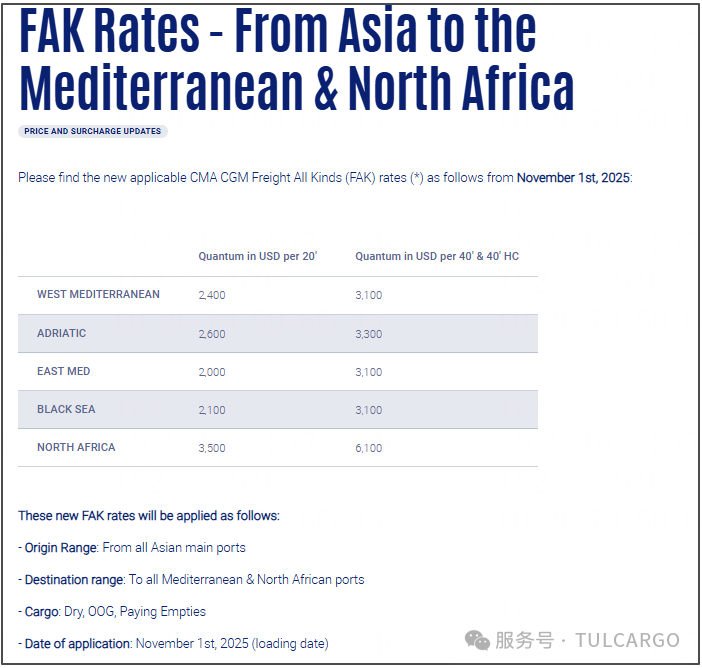702x668 pixels.
Task: Select the 'Destination range' bullet line
Action: pos(194,580)
